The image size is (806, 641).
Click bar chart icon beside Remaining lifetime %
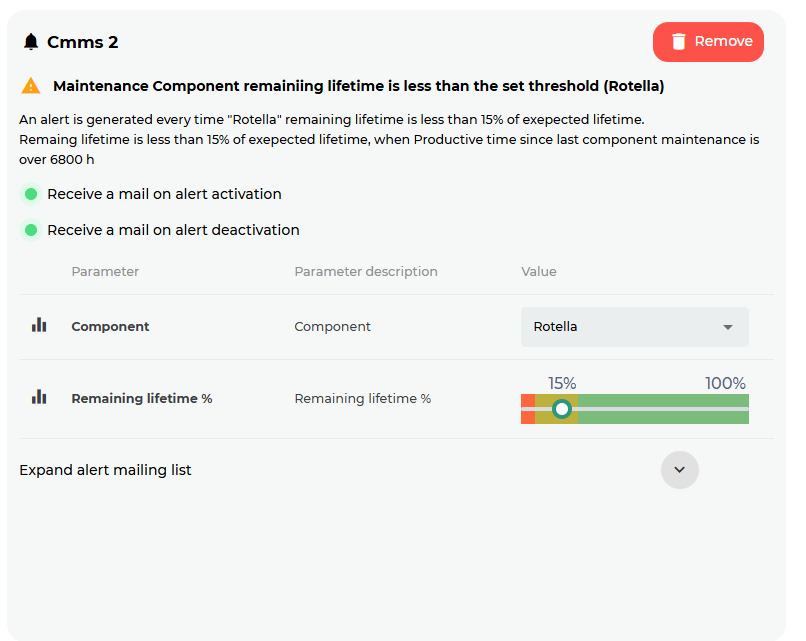39,397
